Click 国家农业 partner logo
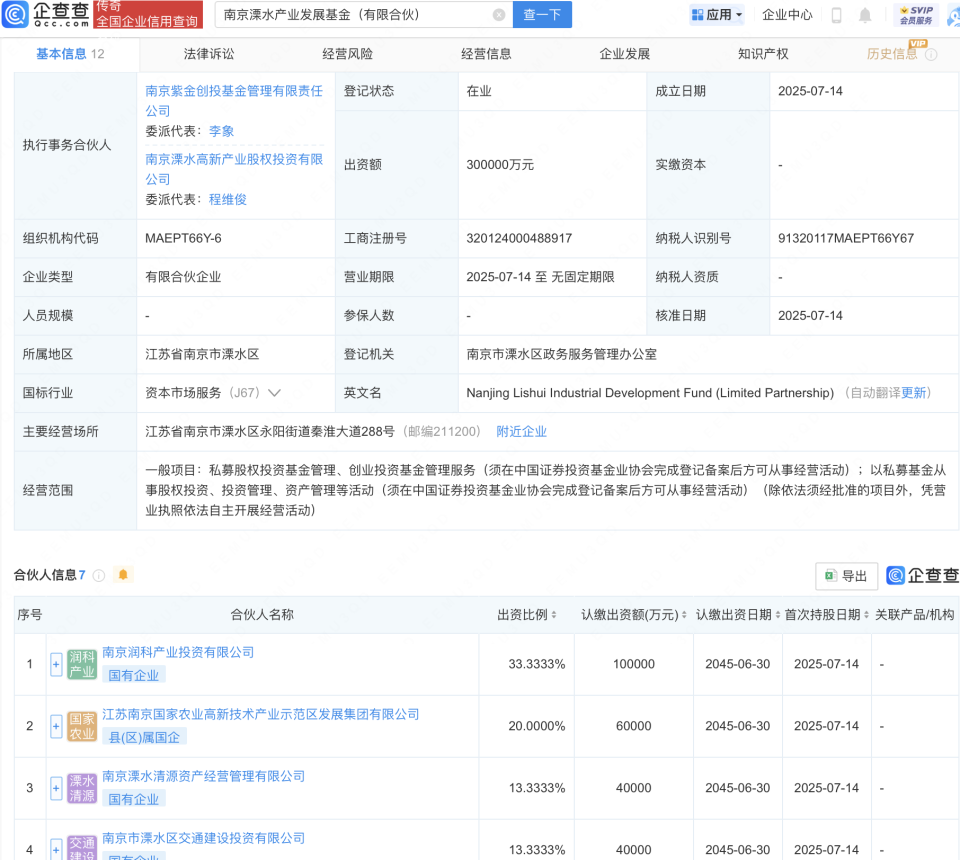 81,726
